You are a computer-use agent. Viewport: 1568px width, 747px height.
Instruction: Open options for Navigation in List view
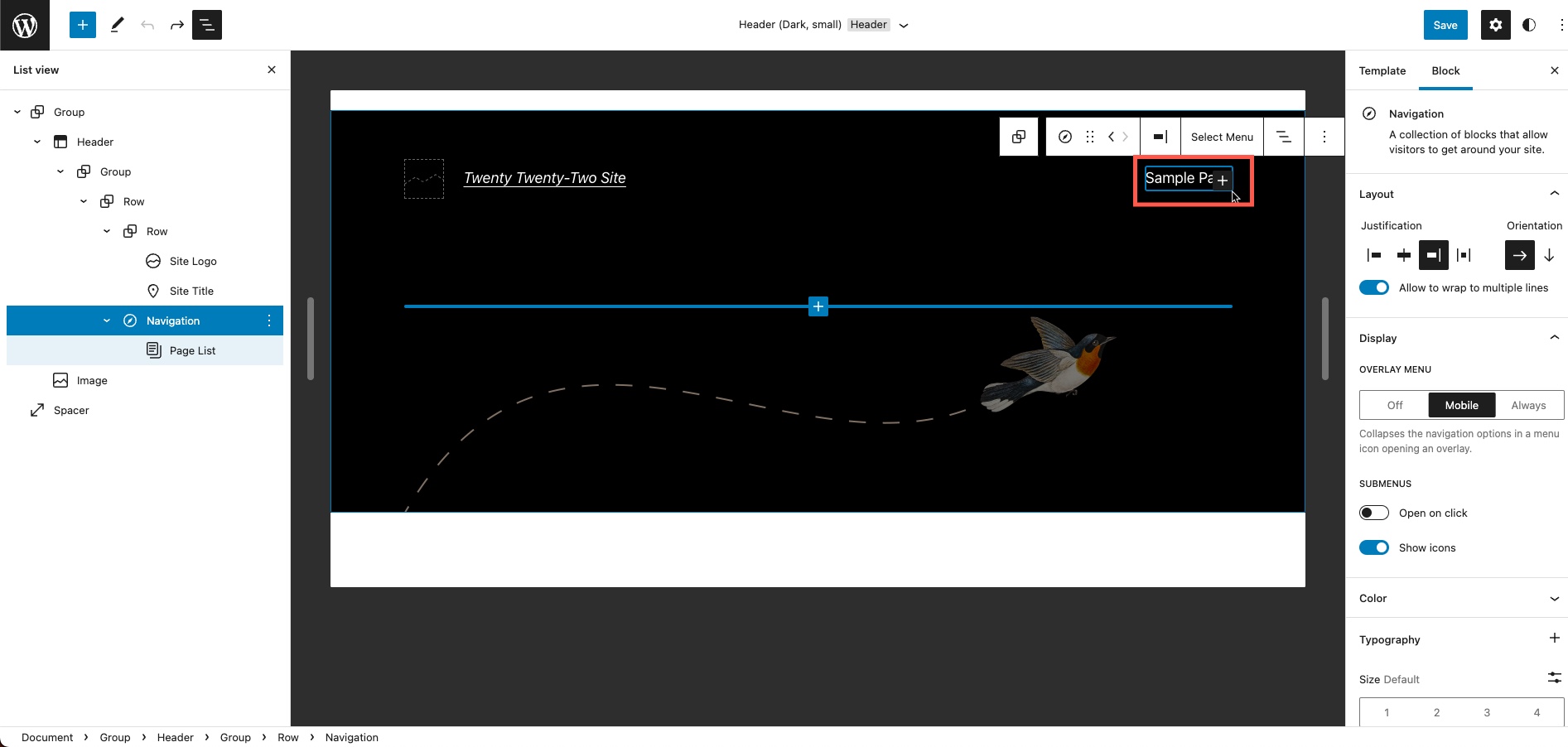click(269, 320)
